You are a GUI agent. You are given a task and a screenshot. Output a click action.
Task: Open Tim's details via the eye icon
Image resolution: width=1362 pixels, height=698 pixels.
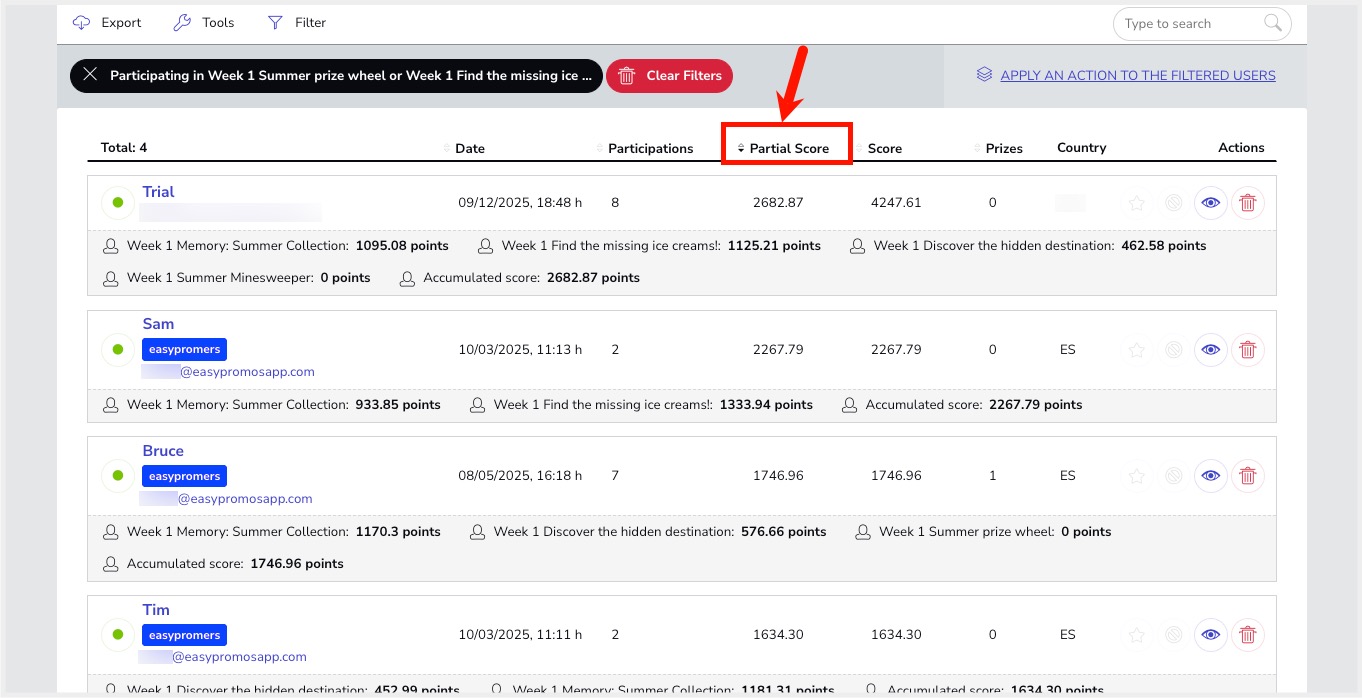(1211, 635)
